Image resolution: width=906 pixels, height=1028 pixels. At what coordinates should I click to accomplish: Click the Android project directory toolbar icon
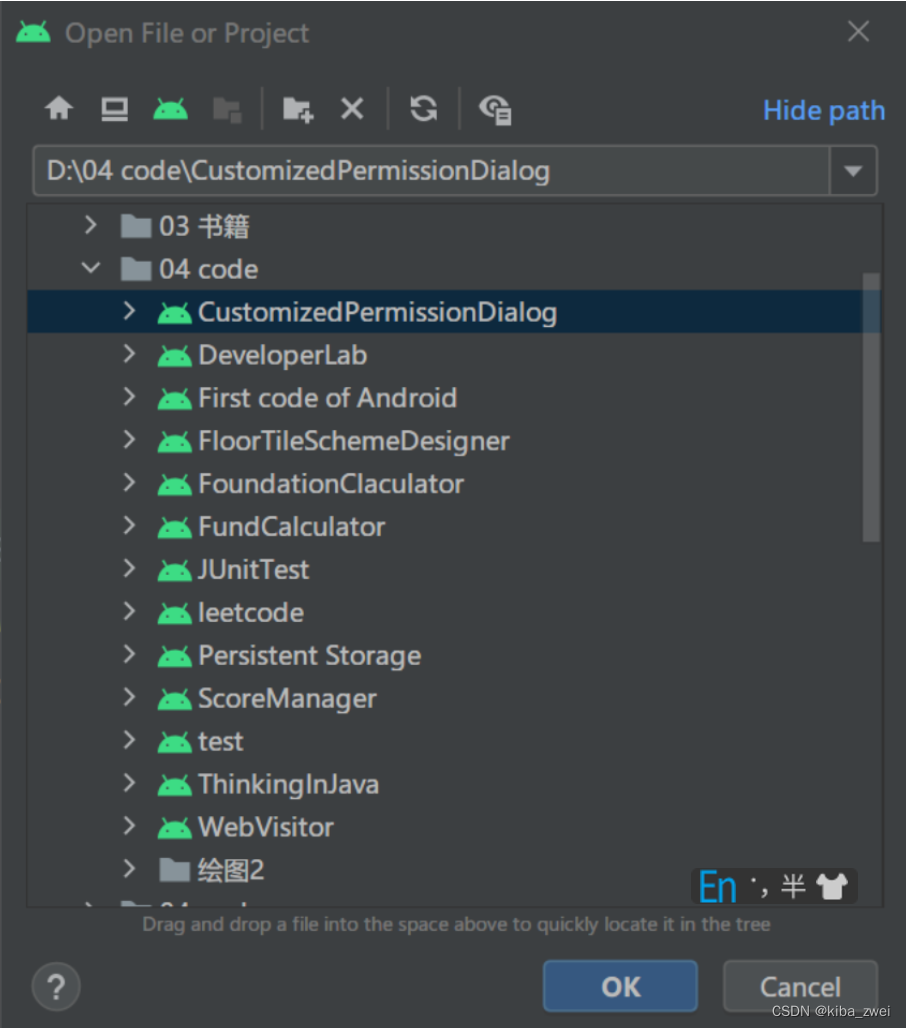(x=170, y=108)
